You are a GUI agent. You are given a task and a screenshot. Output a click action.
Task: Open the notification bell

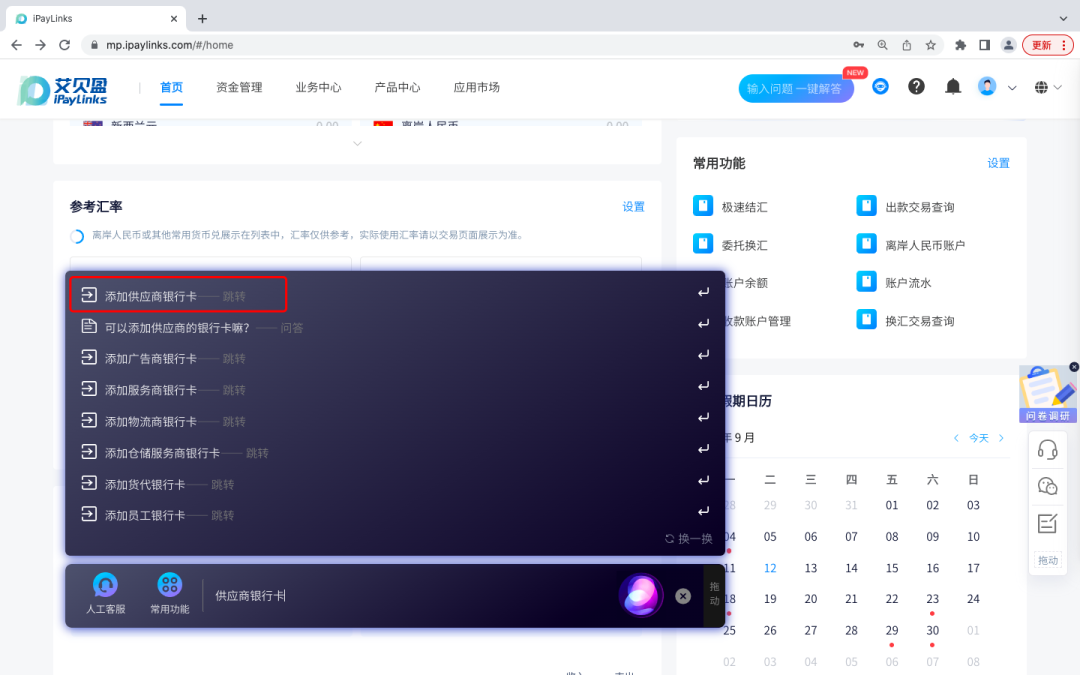[x=952, y=87]
